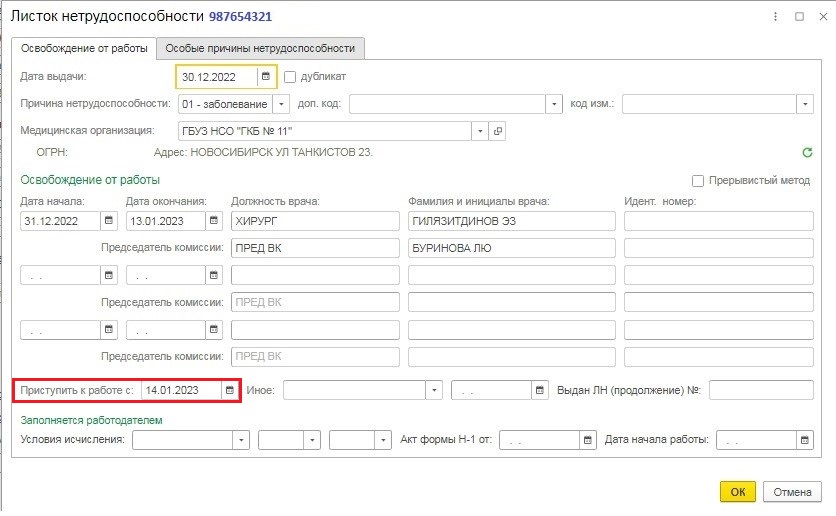This screenshot has height=516, width=836.
Task: Click the field containing ГИЛЯЗИТДИНОВ ЭЗ
Action: pyautogui.click(x=512, y=221)
